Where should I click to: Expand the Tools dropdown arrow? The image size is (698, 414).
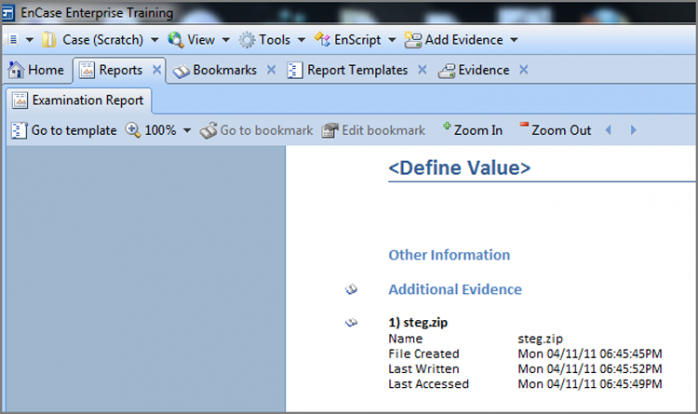(x=301, y=40)
